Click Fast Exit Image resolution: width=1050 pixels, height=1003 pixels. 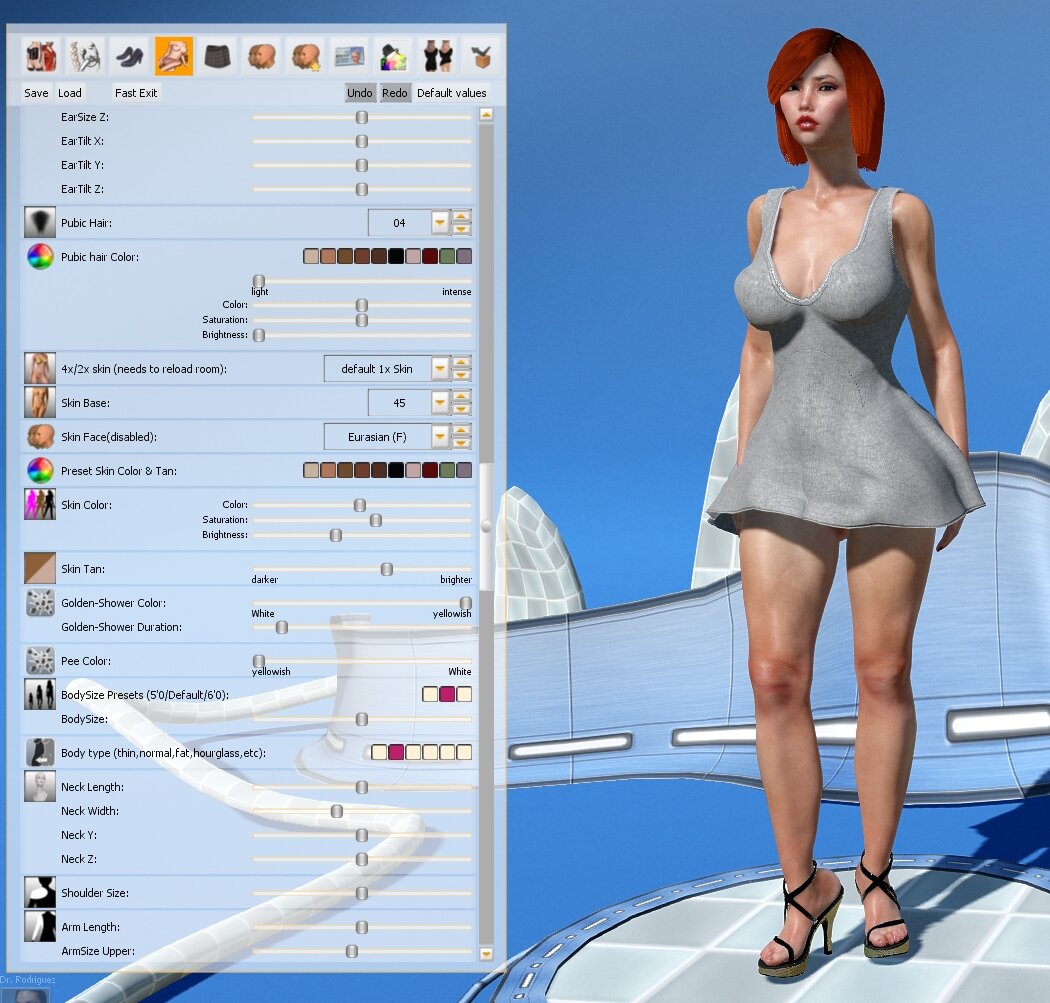[x=136, y=93]
